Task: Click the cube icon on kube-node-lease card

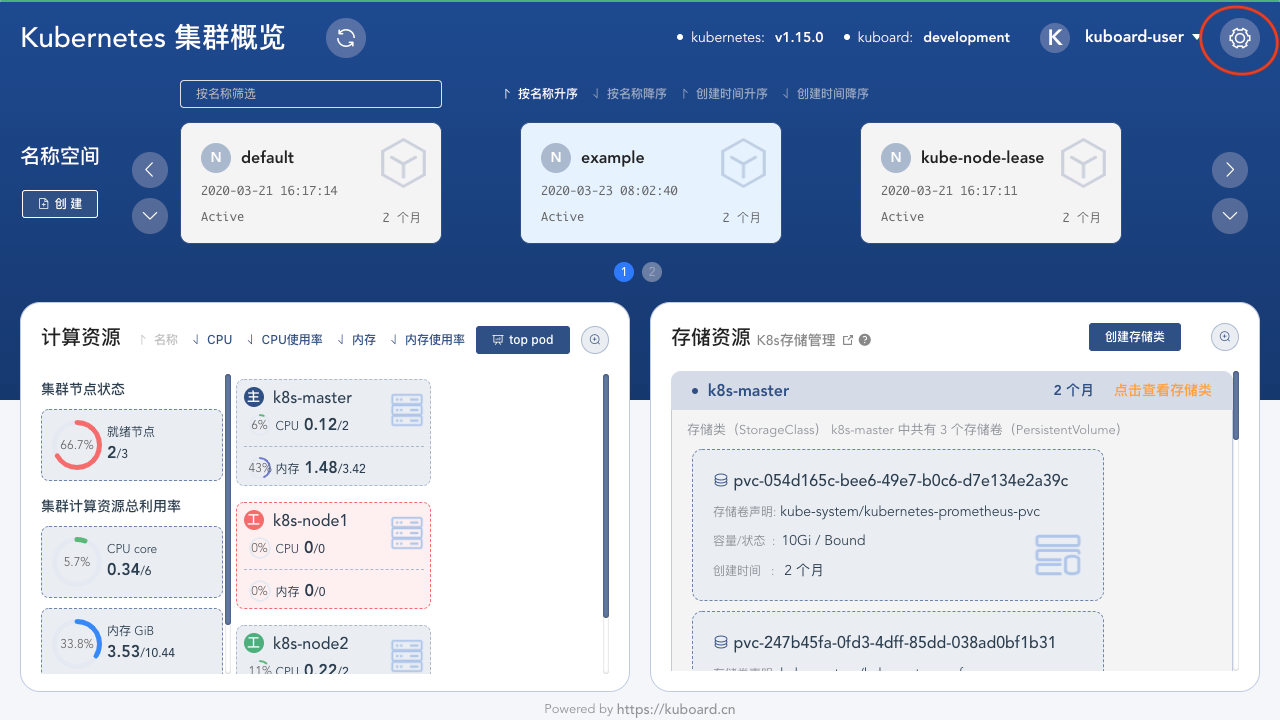Action: (x=1083, y=163)
